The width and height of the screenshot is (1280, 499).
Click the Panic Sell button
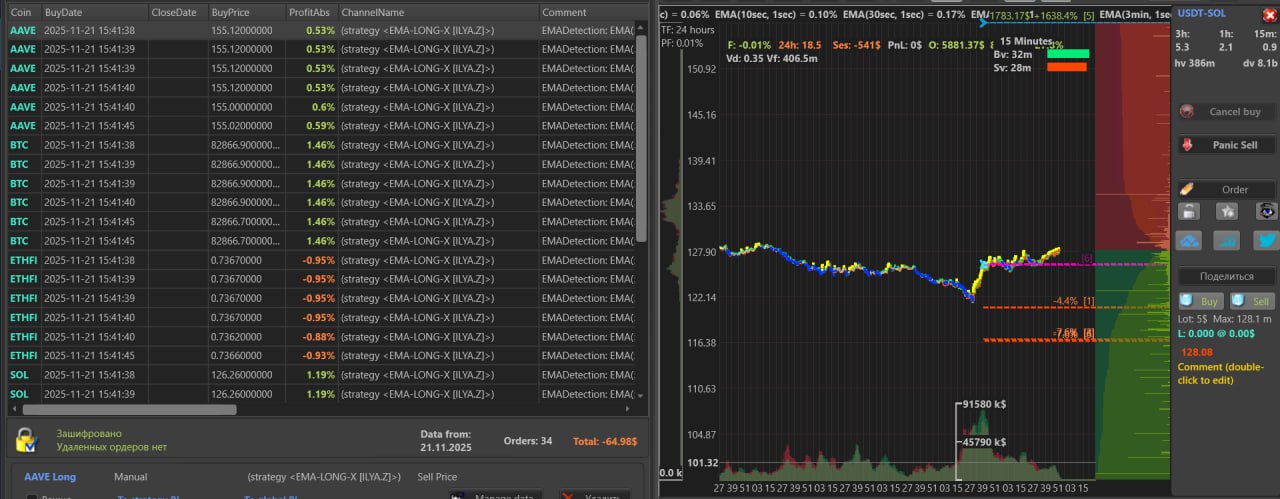click(x=1226, y=145)
